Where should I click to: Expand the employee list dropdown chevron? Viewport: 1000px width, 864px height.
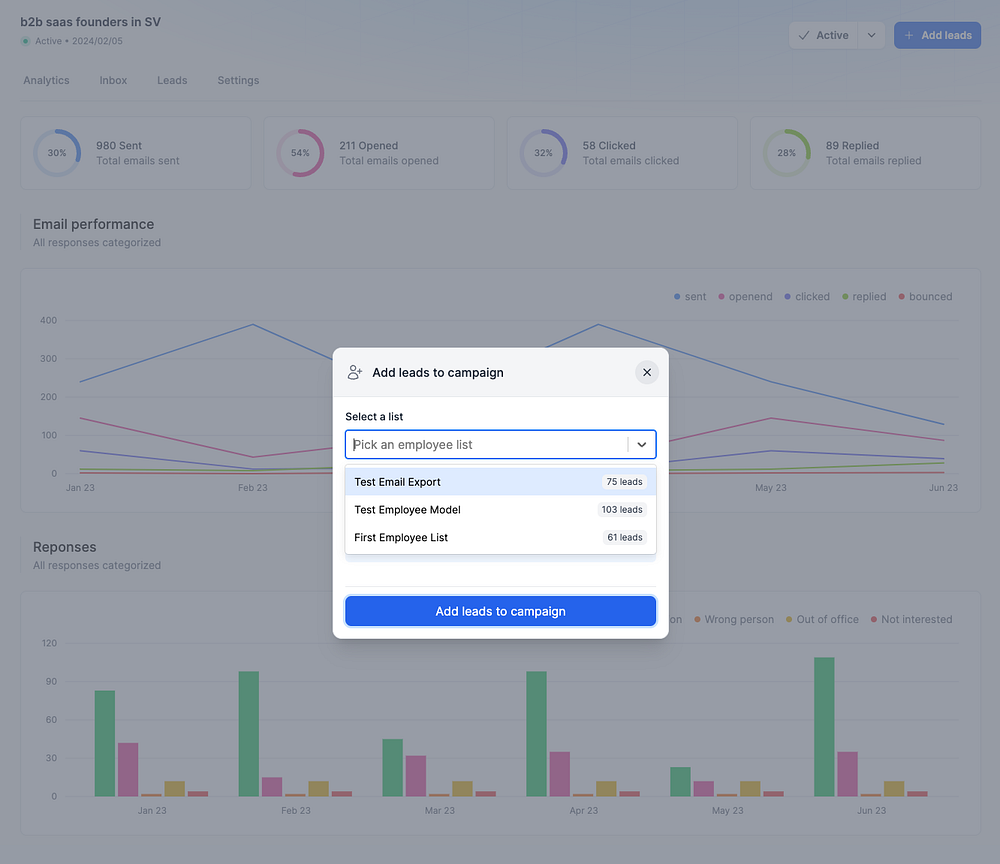[x=642, y=444]
